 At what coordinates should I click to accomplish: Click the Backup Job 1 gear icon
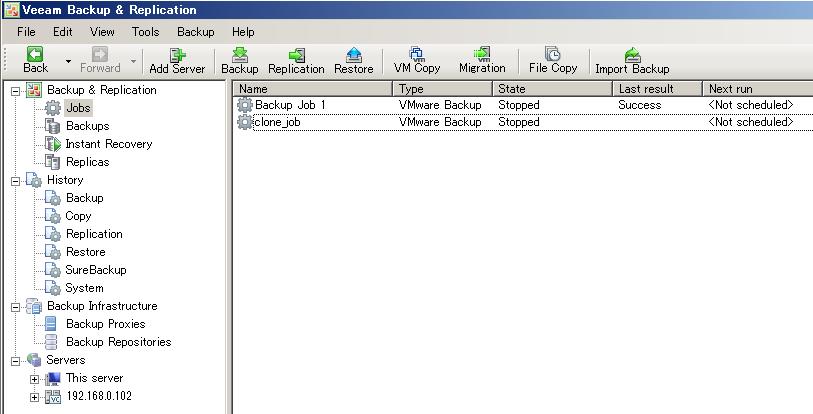245,105
